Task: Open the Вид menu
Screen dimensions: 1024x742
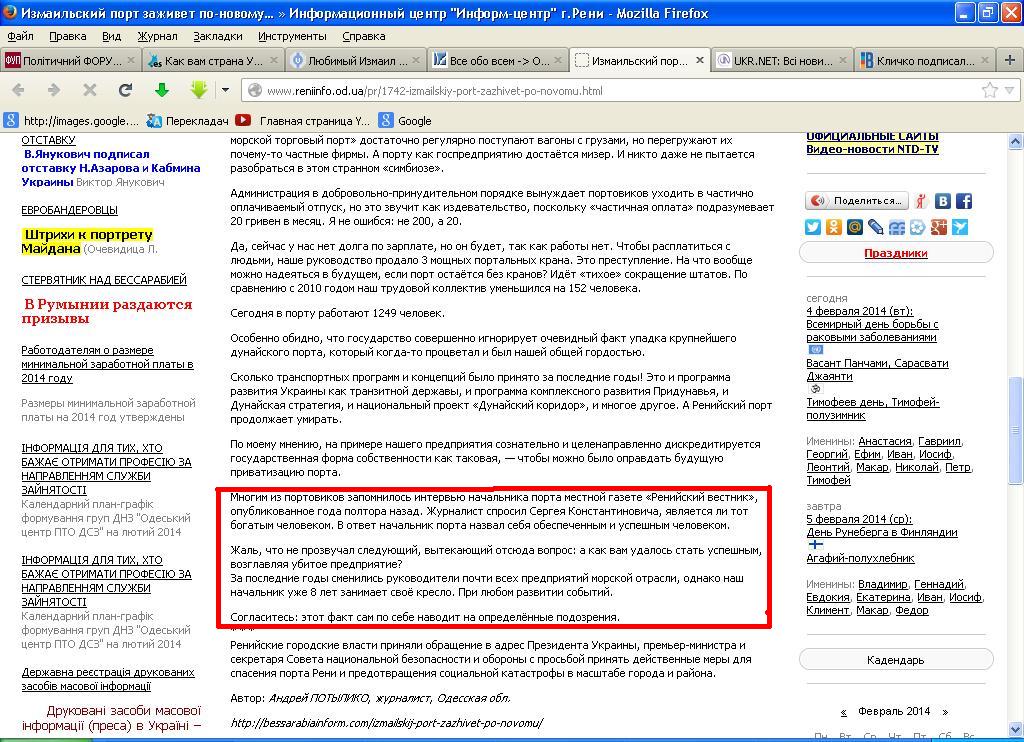Action: [112, 37]
